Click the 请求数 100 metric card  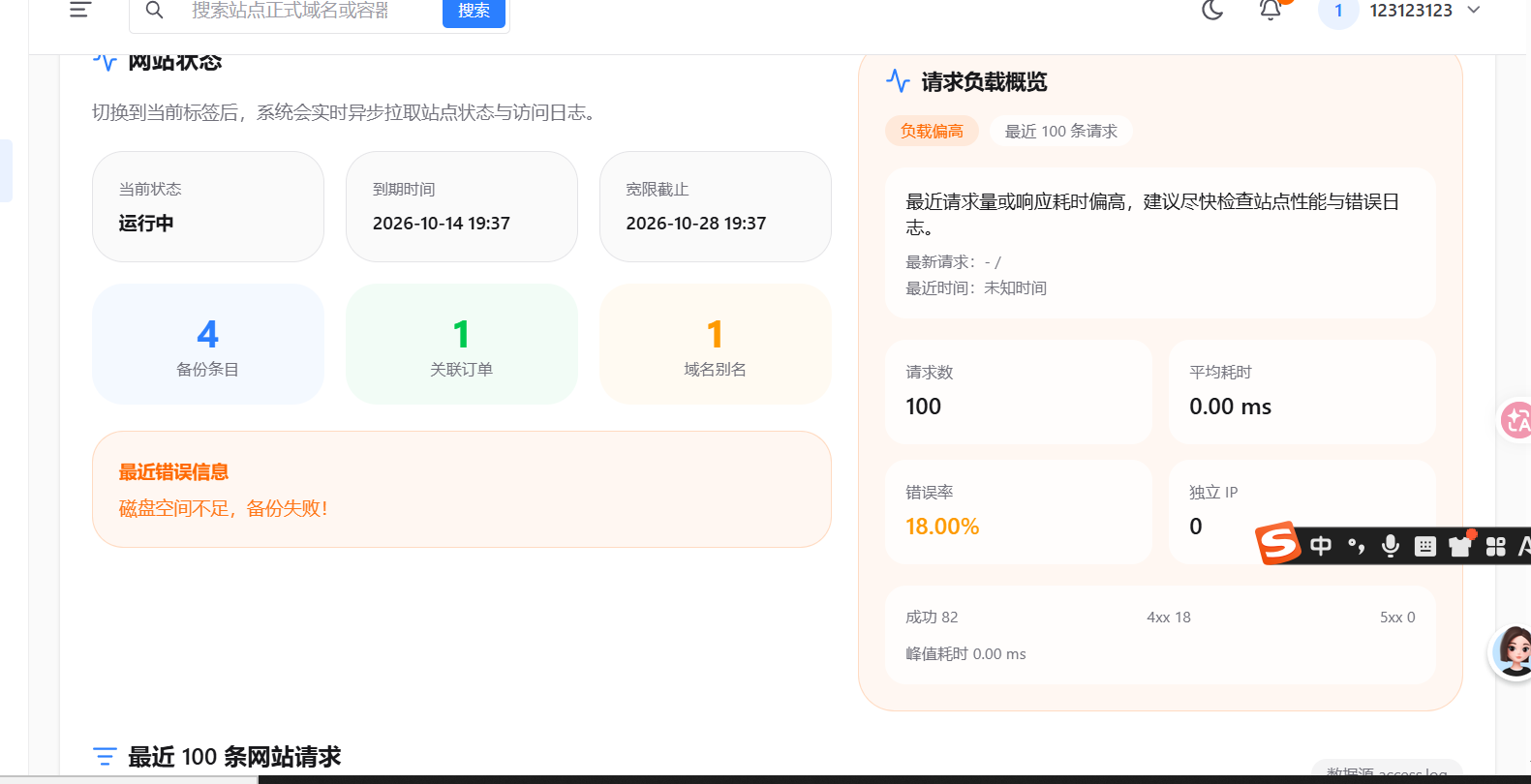(x=1019, y=391)
